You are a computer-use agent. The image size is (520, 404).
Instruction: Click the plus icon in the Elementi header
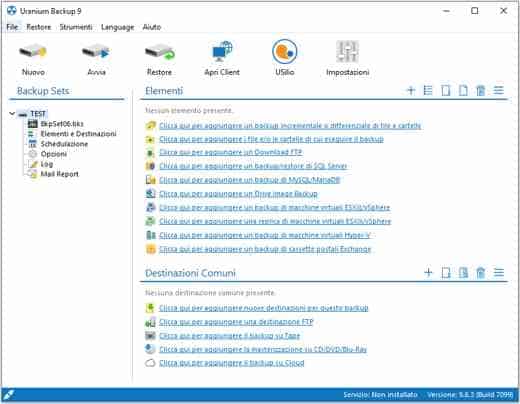pos(411,90)
